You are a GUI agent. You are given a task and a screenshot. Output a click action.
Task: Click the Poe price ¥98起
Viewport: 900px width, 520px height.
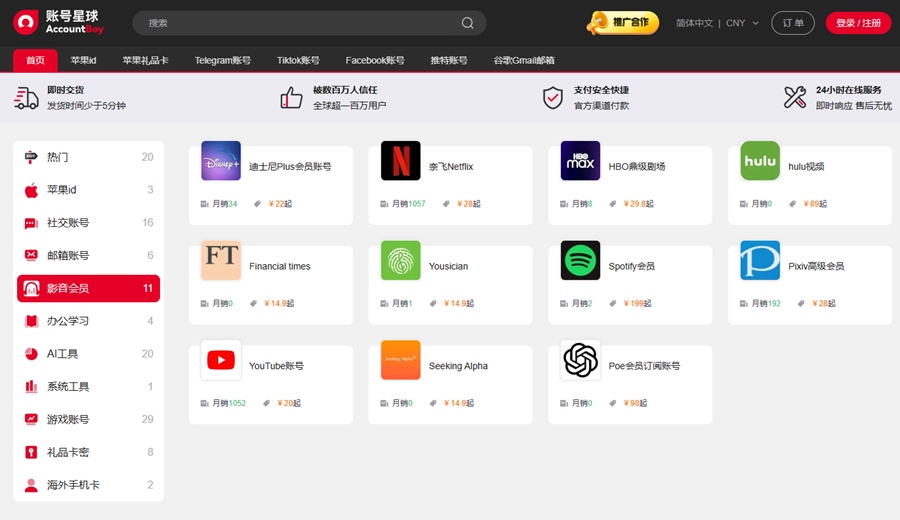(x=635, y=403)
